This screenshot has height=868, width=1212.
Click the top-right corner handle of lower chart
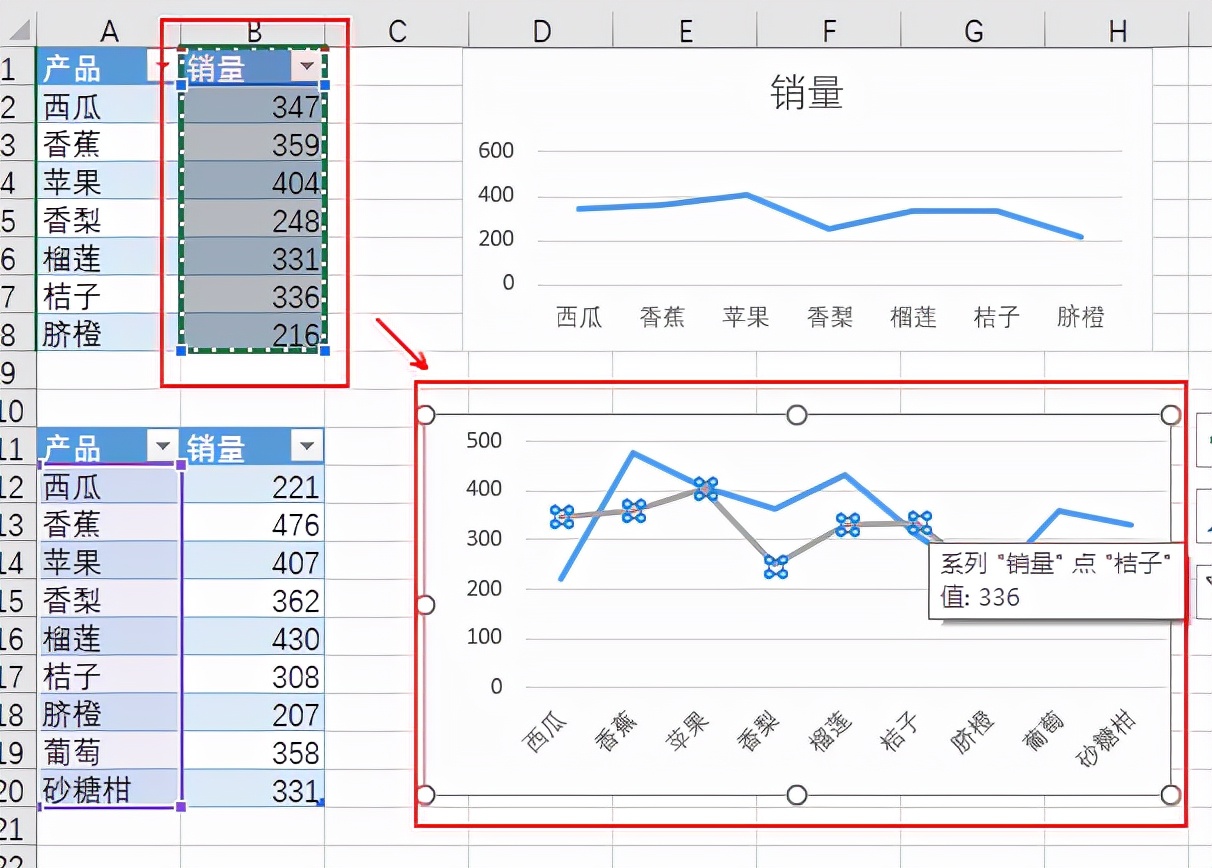tap(1170, 414)
